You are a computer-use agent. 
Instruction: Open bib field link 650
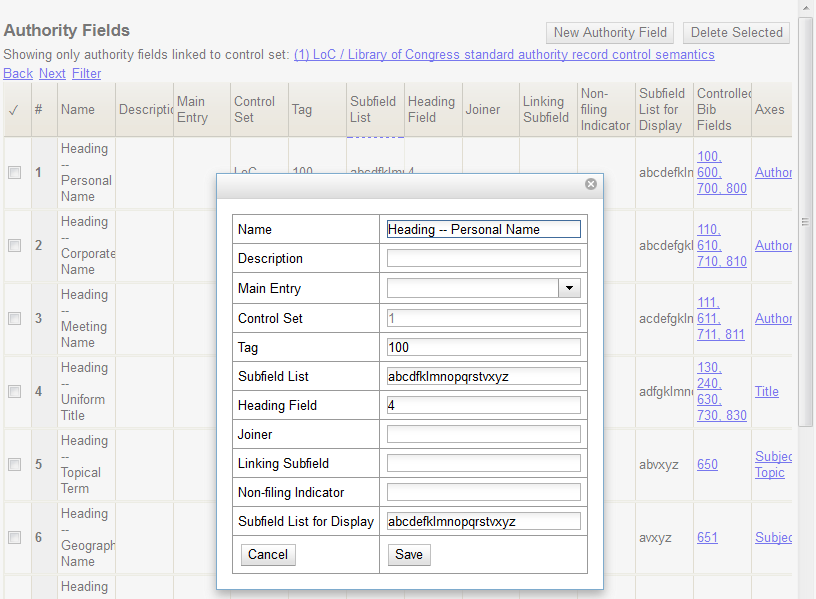point(707,464)
